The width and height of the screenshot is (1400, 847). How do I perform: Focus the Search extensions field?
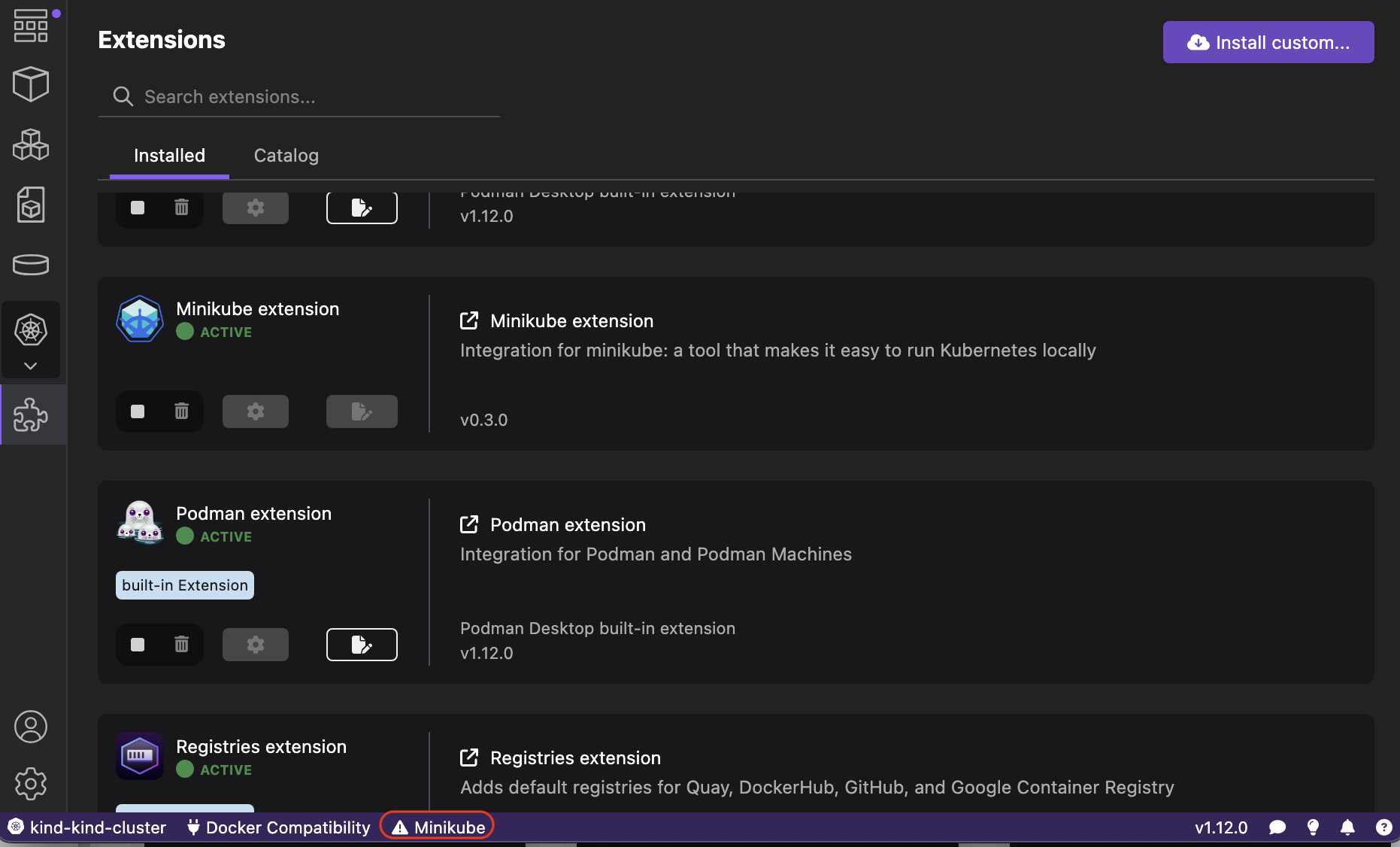pos(299,97)
